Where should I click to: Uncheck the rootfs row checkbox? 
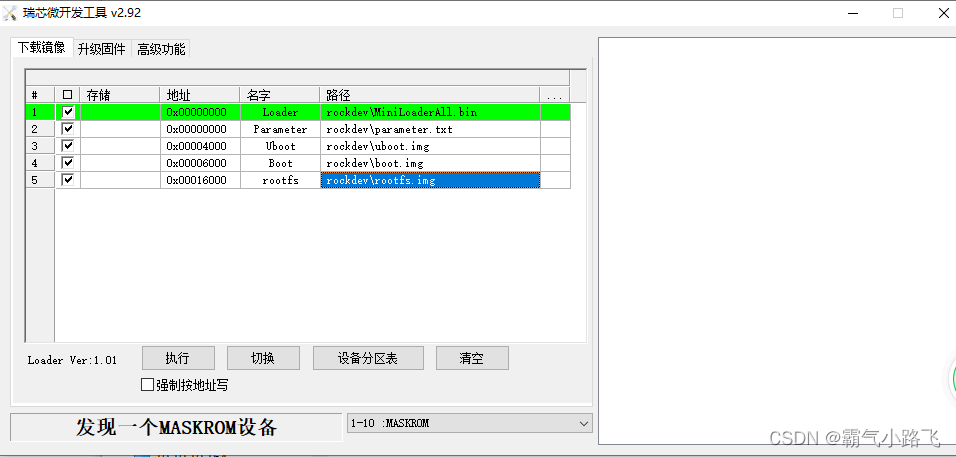[x=68, y=180]
